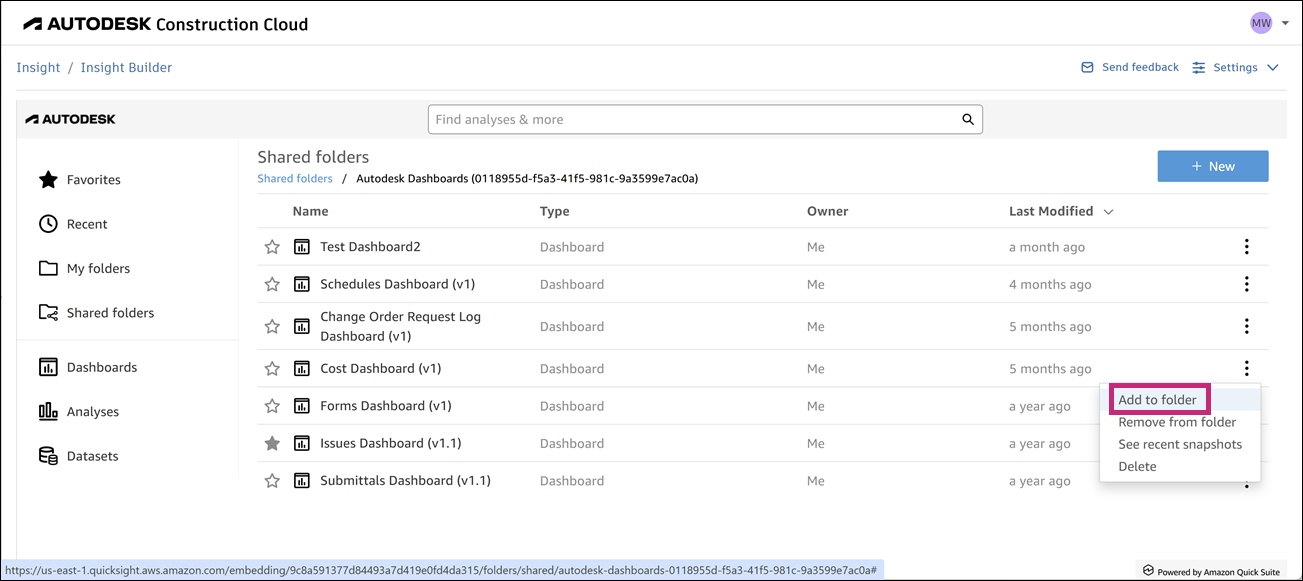1303x581 pixels.
Task: Open the Recent items clock icon
Action: [x=48, y=224]
